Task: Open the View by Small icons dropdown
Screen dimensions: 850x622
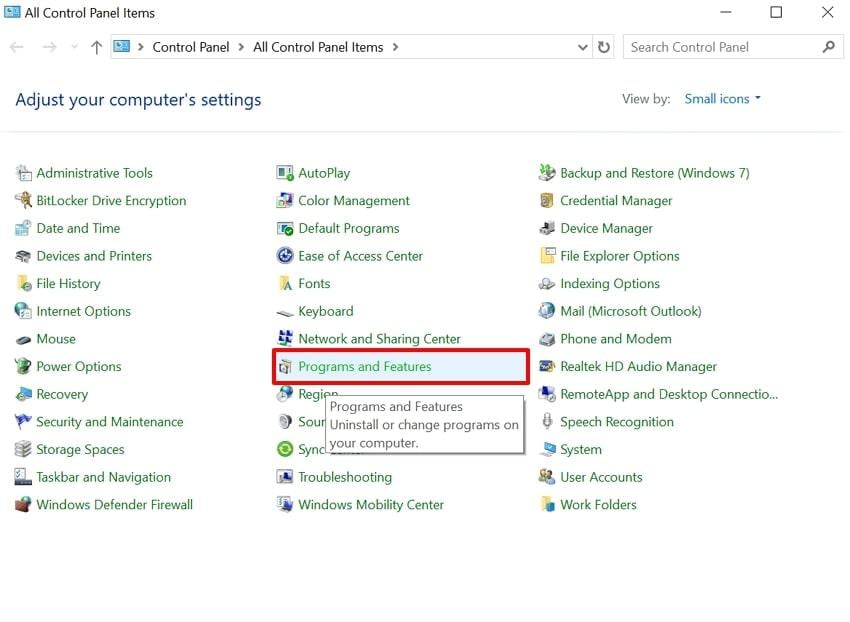Action: pos(720,98)
